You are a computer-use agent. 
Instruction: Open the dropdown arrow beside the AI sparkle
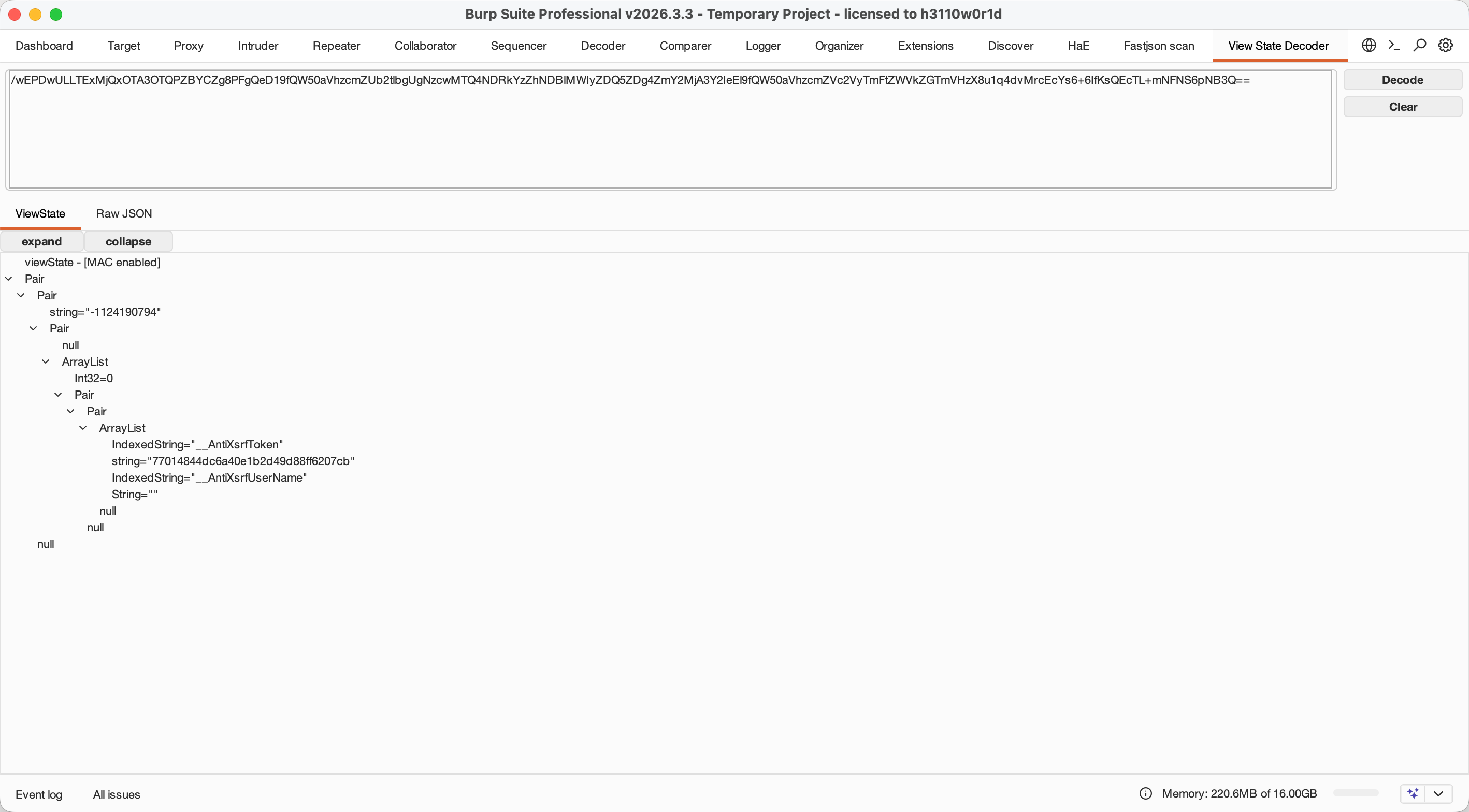pos(1438,793)
